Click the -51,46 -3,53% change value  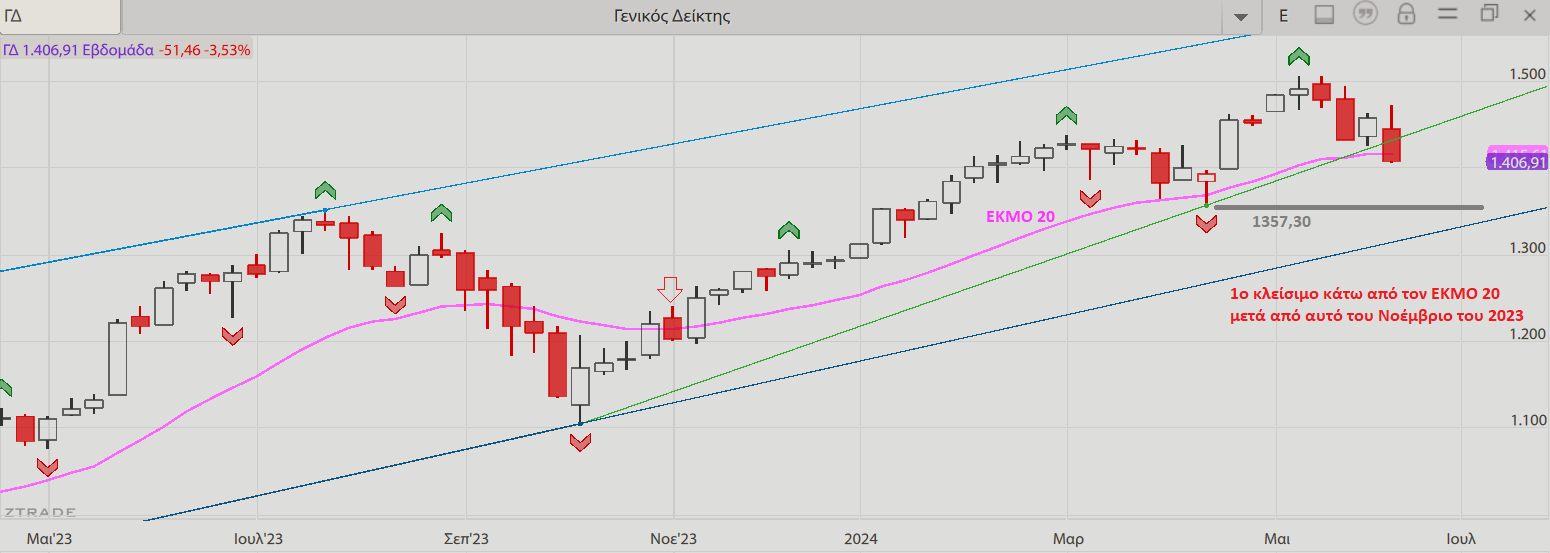[x=205, y=49]
